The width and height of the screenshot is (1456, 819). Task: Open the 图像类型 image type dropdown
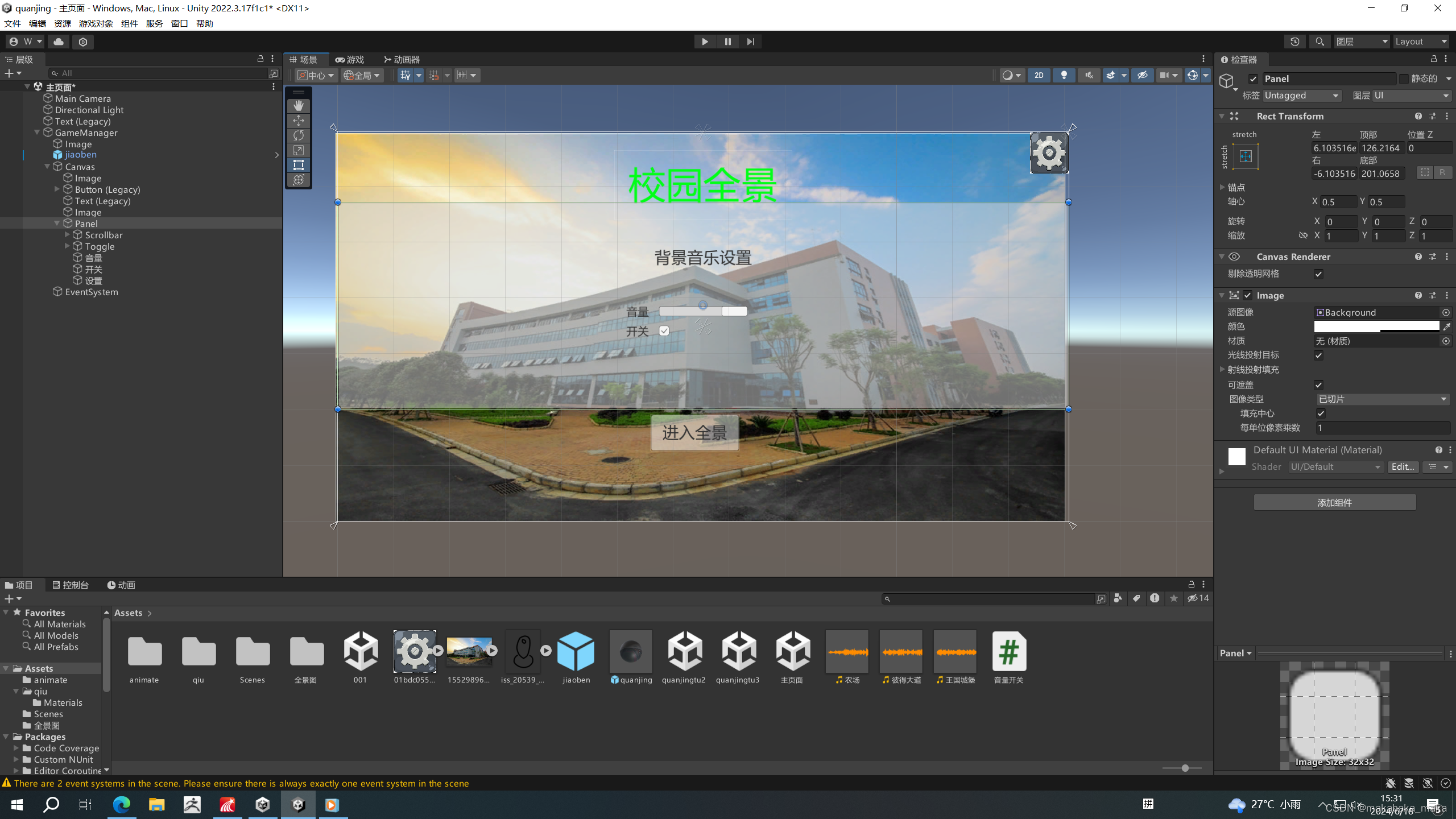(x=1382, y=399)
